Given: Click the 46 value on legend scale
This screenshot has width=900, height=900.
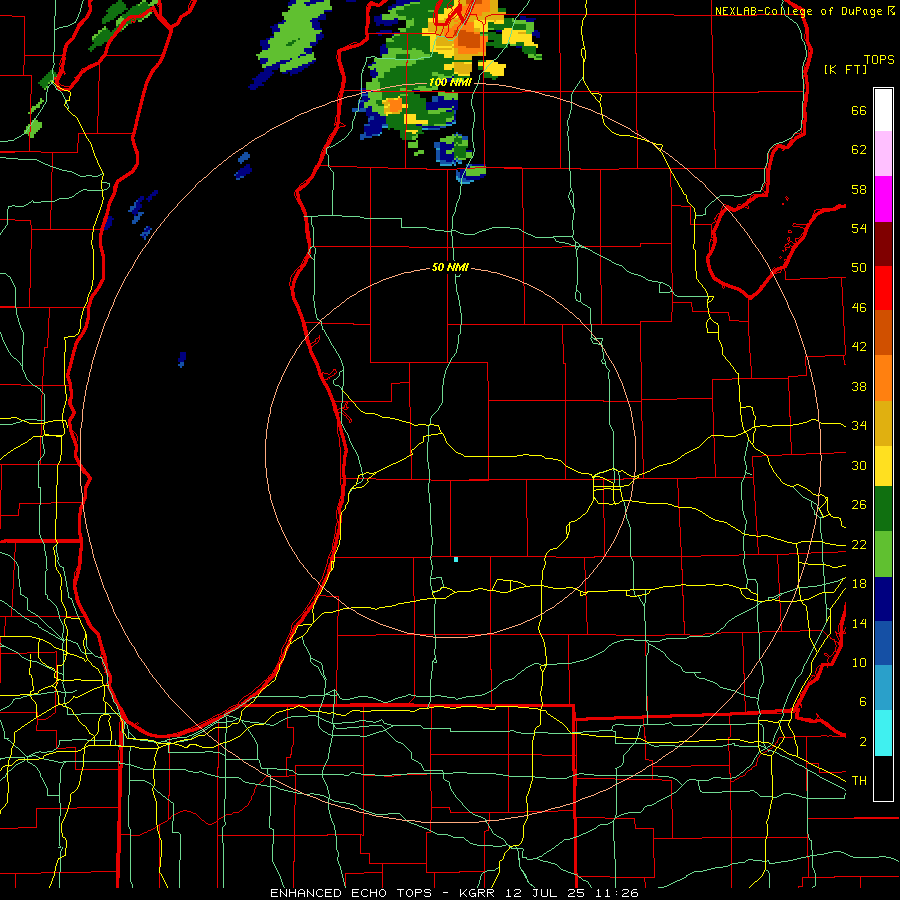Looking at the screenshot, I should tap(859, 308).
